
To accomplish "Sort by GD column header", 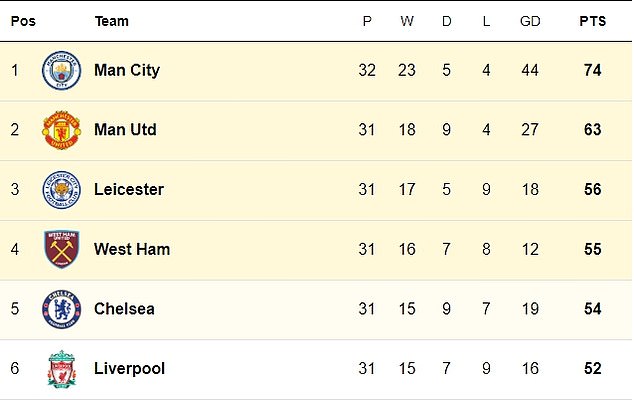I will (x=530, y=21).
